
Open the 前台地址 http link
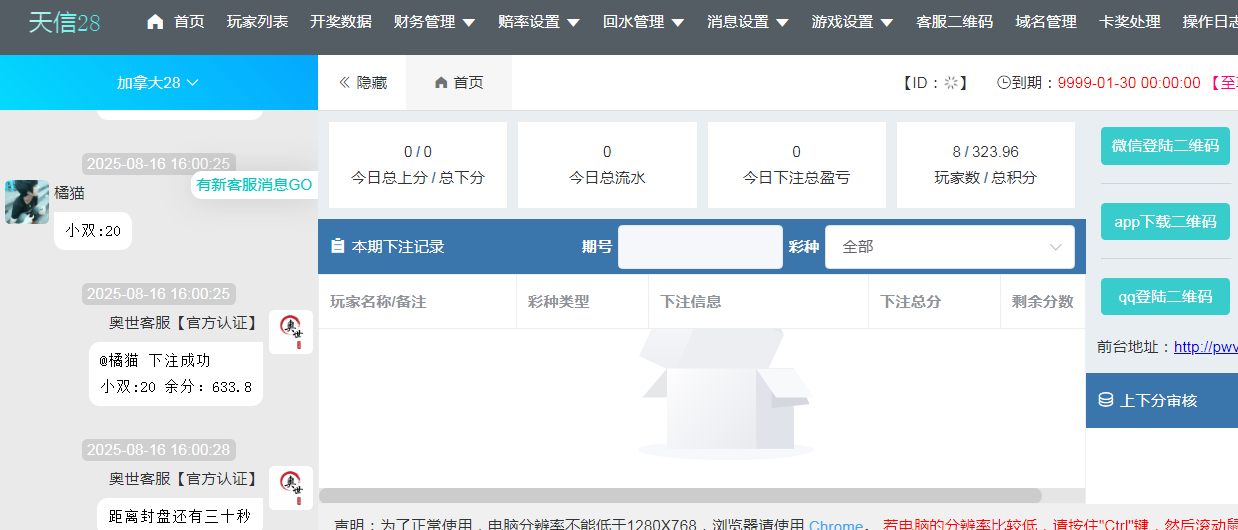[x=1205, y=347]
